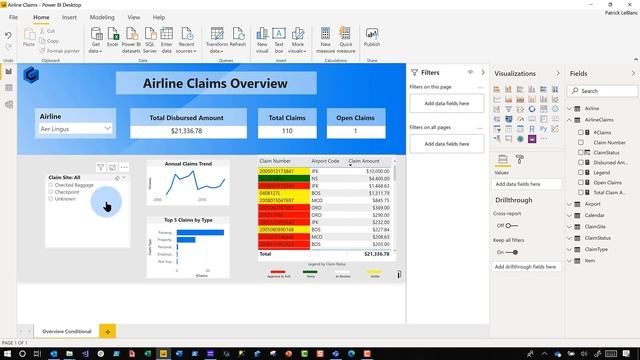The height and width of the screenshot is (360, 640).
Task: Check the Checked Baggage option
Action: tap(51, 185)
